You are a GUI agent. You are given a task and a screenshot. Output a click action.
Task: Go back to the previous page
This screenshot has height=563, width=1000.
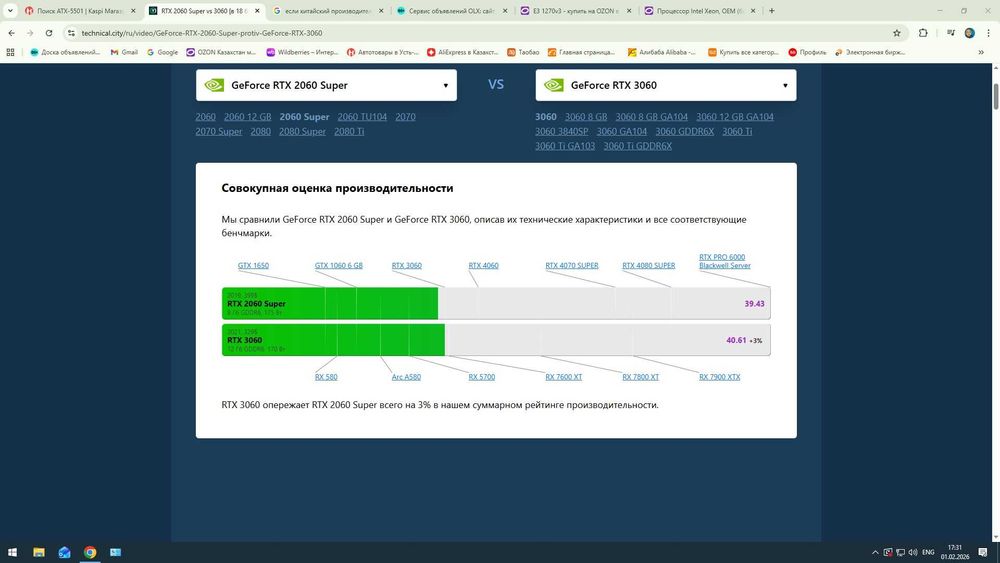click(x=11, y=33)
